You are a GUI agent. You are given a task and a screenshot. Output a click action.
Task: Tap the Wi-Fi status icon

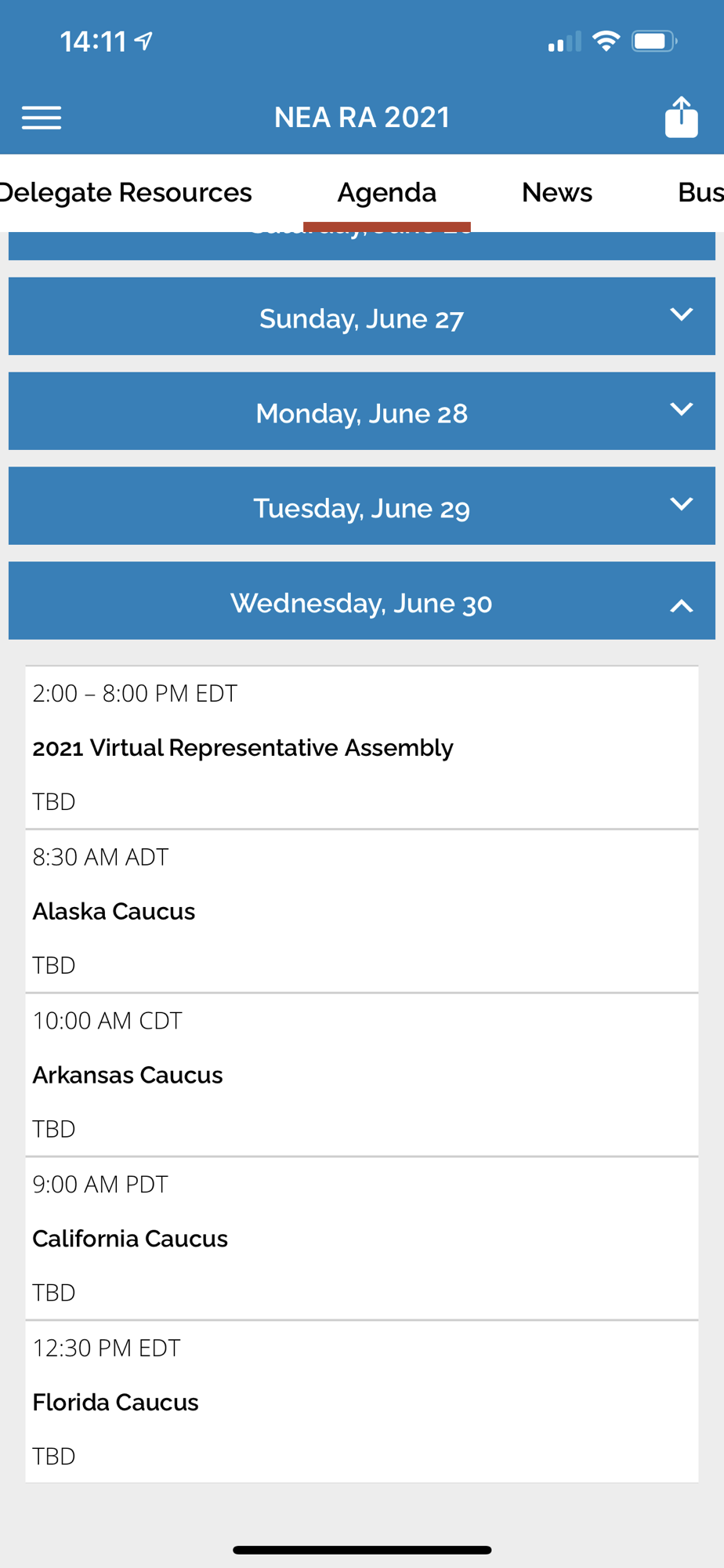(x=606, y=41)
